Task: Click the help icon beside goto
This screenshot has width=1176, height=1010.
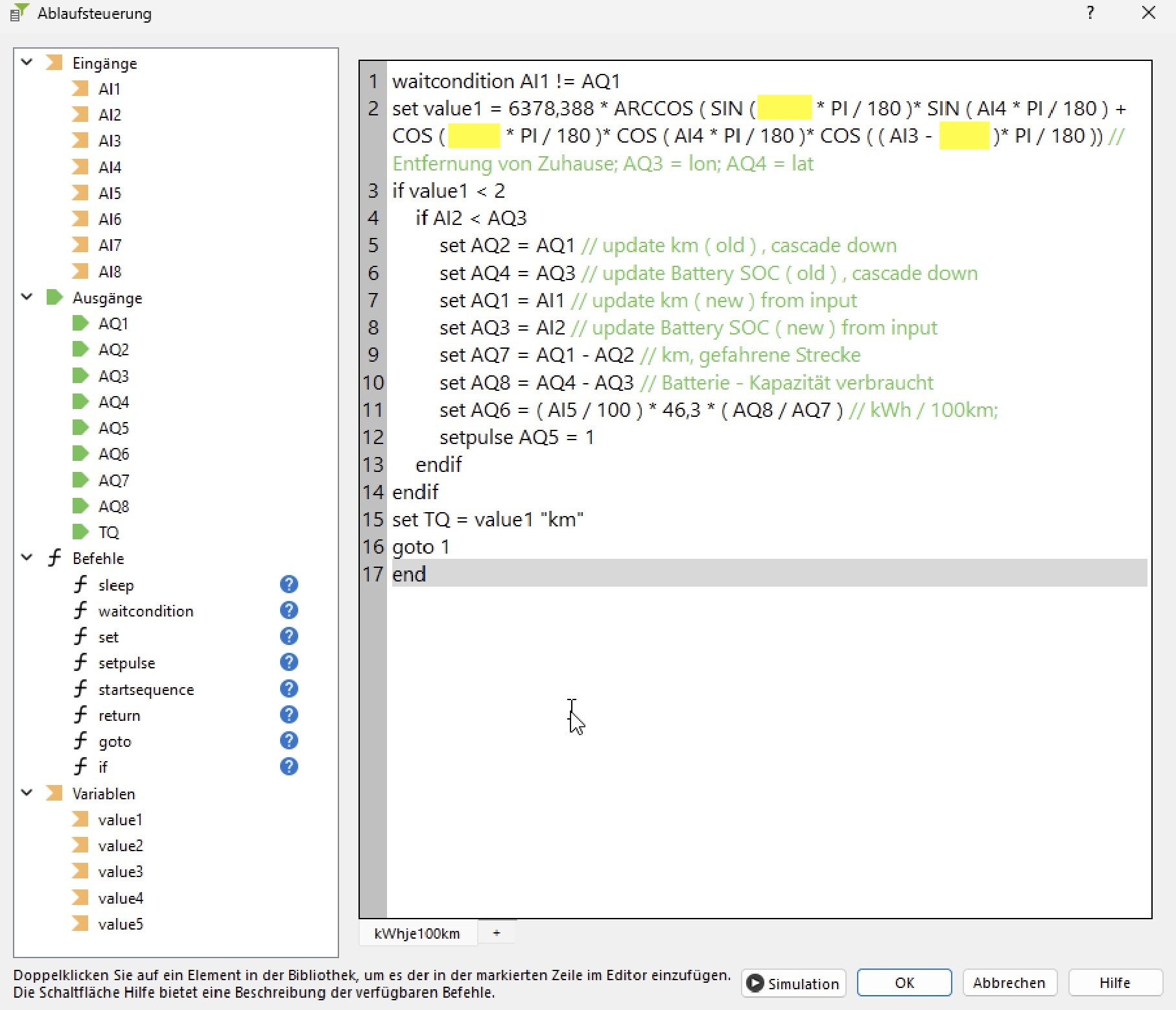Action: (x=288, y=740)
